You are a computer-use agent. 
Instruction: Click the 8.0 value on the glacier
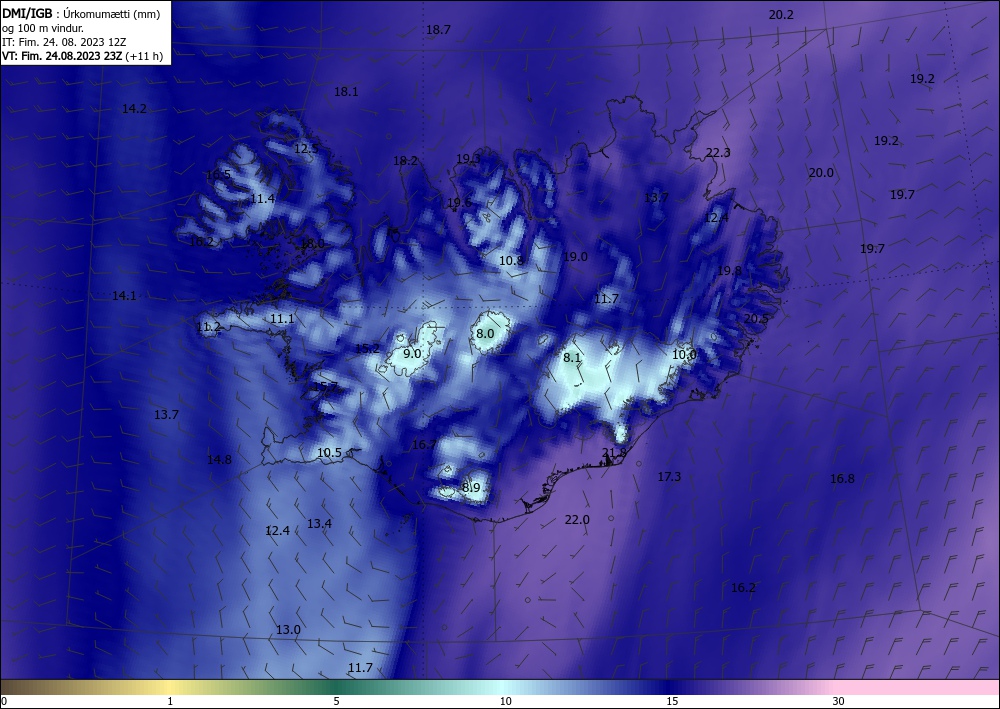click(x=485, y=333)
